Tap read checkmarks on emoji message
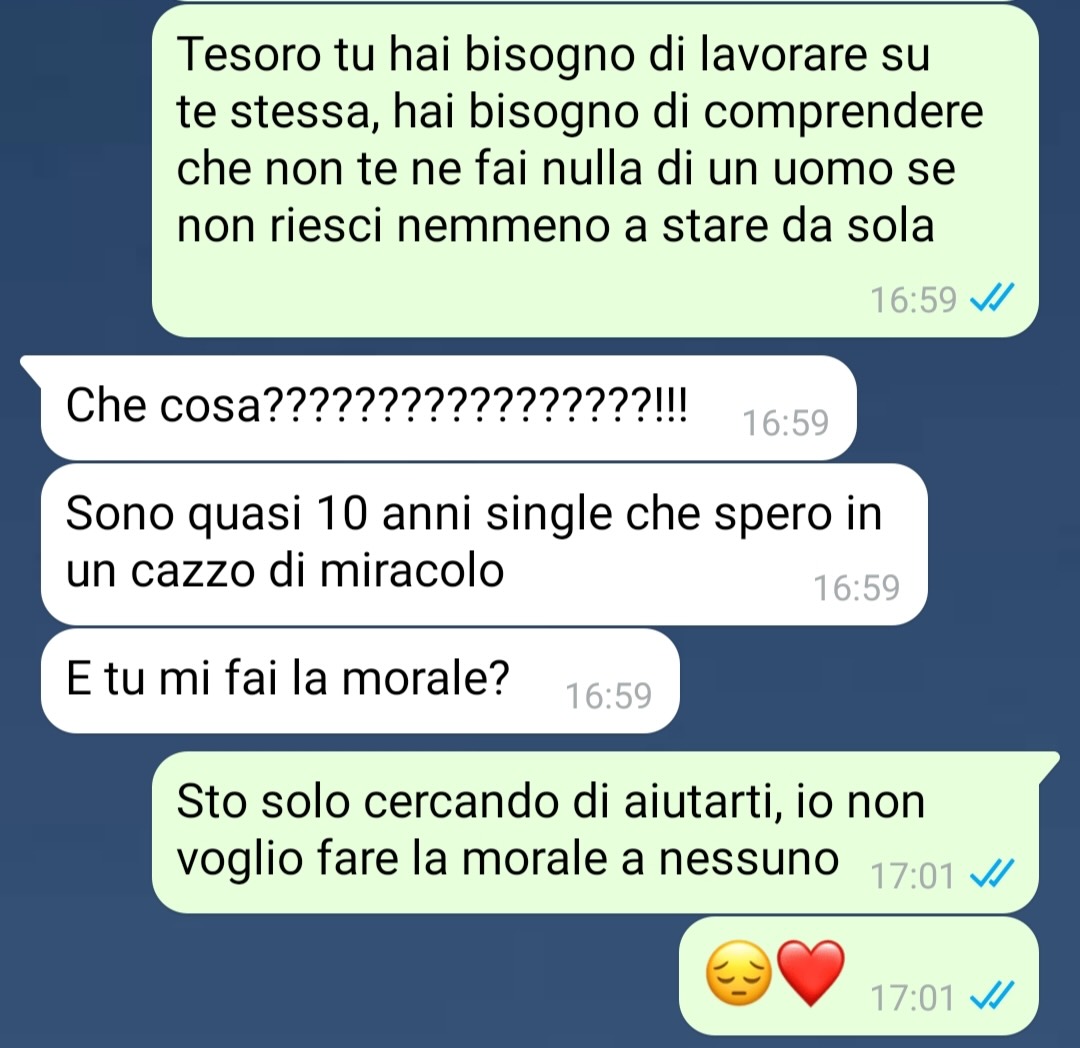This screenshot has height=1048, width=1080. (x=991, y=996)
